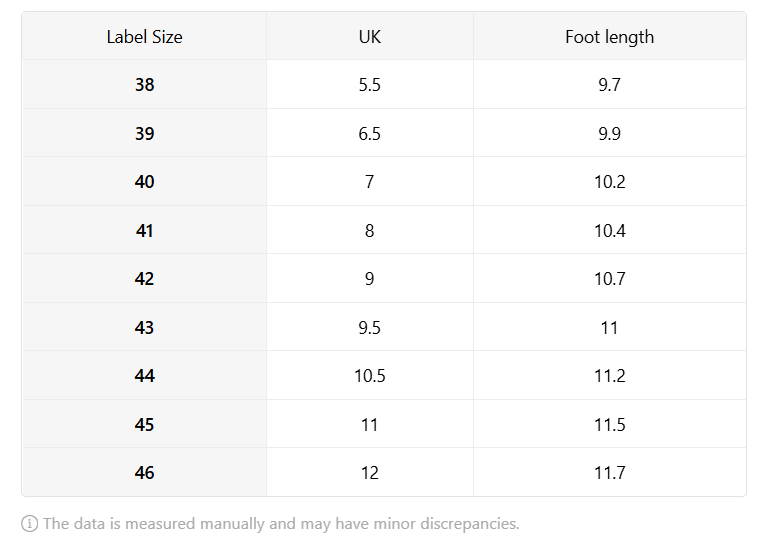Viewport: 761px width, 546px height.
Task: Click label size 43 cell
Action: [144, 327]
